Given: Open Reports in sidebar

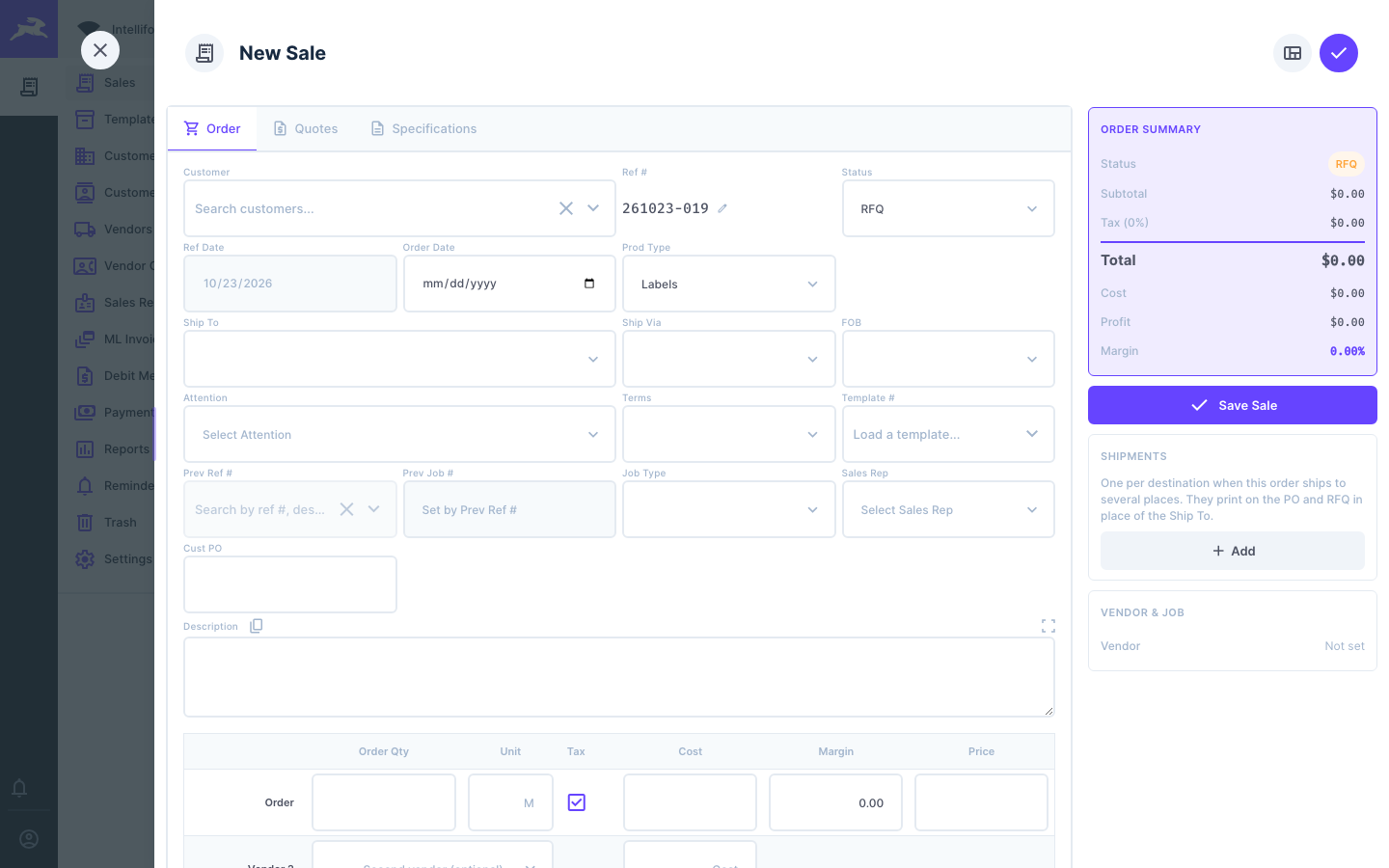Looking at the screenshot, I should tap(85, 449).
